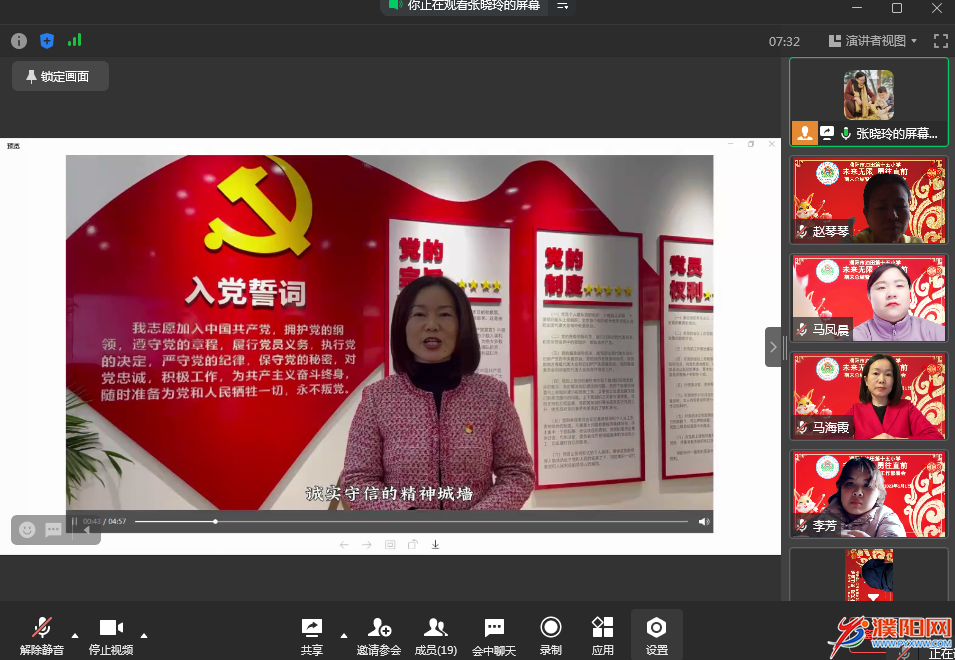Select 李芳's video thumbnail
The width and height of the screenshot is (955, 660).
tap(869, 494)
